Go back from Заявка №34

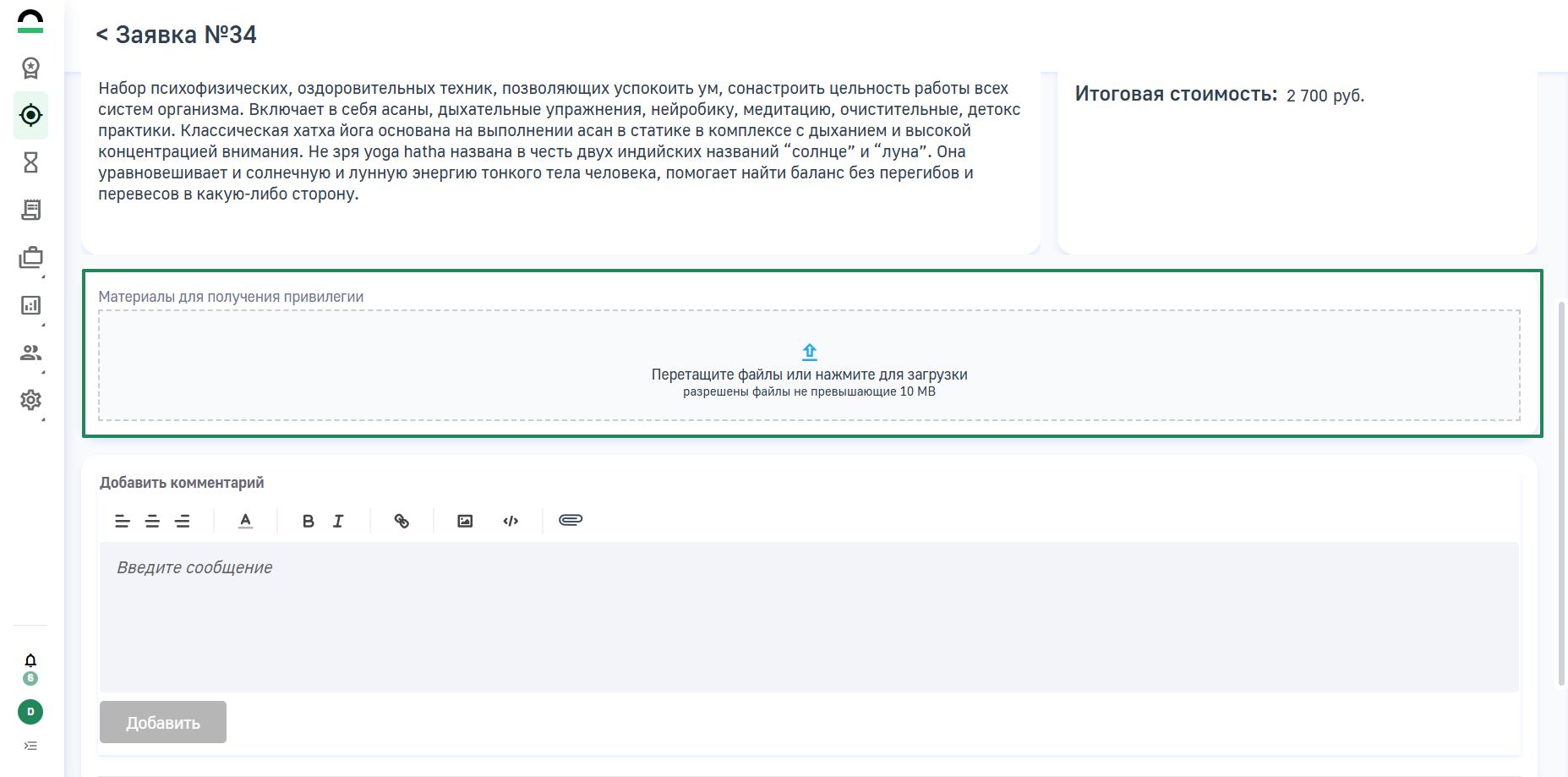102,35
